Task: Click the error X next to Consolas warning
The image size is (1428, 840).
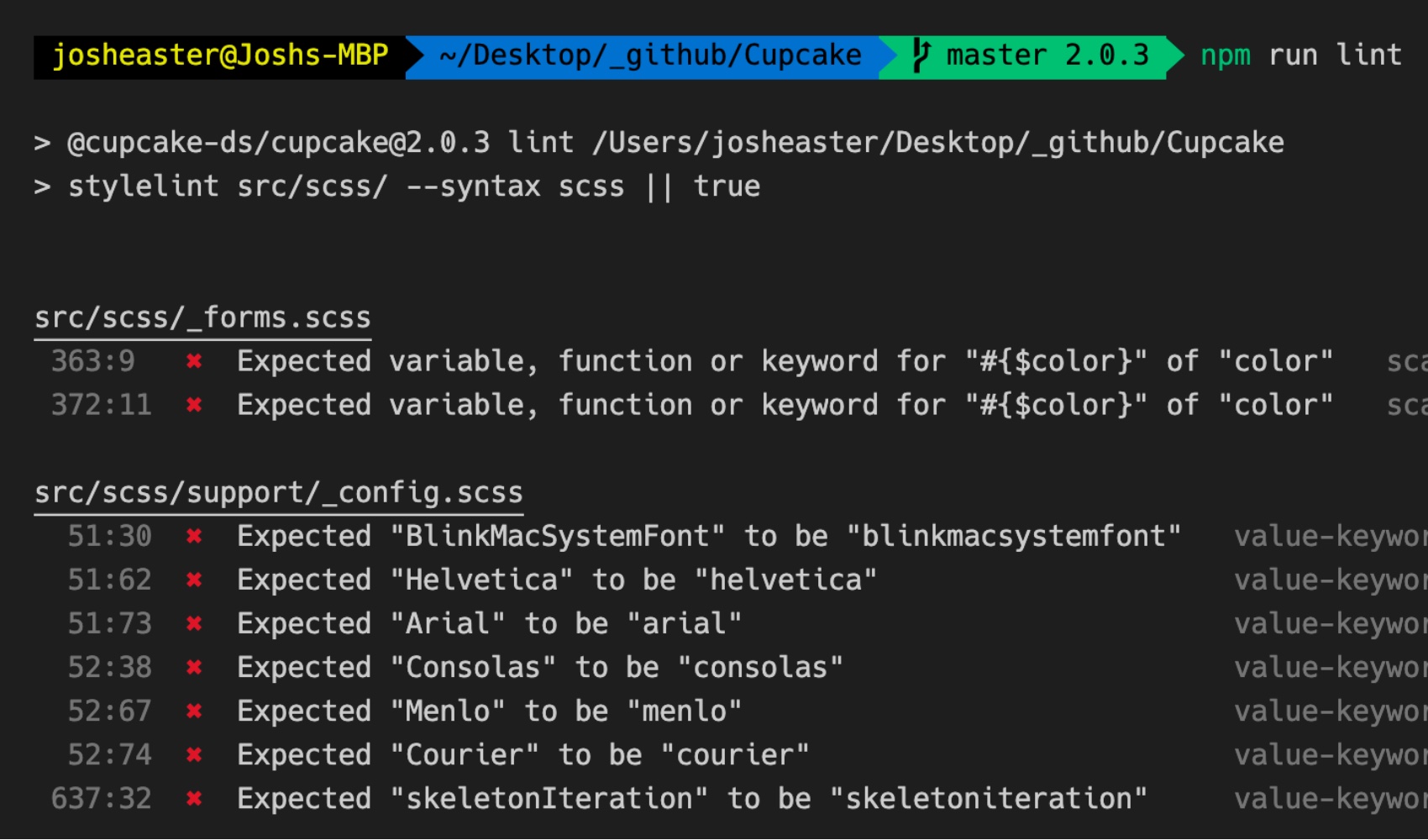Action: [x=194, y=667]
